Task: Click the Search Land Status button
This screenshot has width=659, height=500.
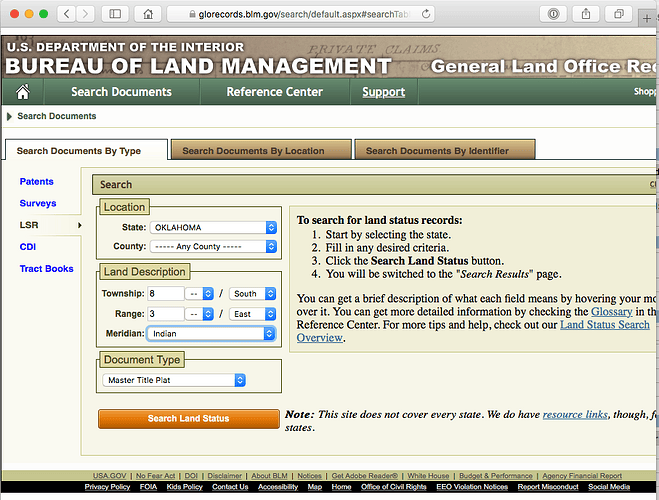Action: (189, 418)
